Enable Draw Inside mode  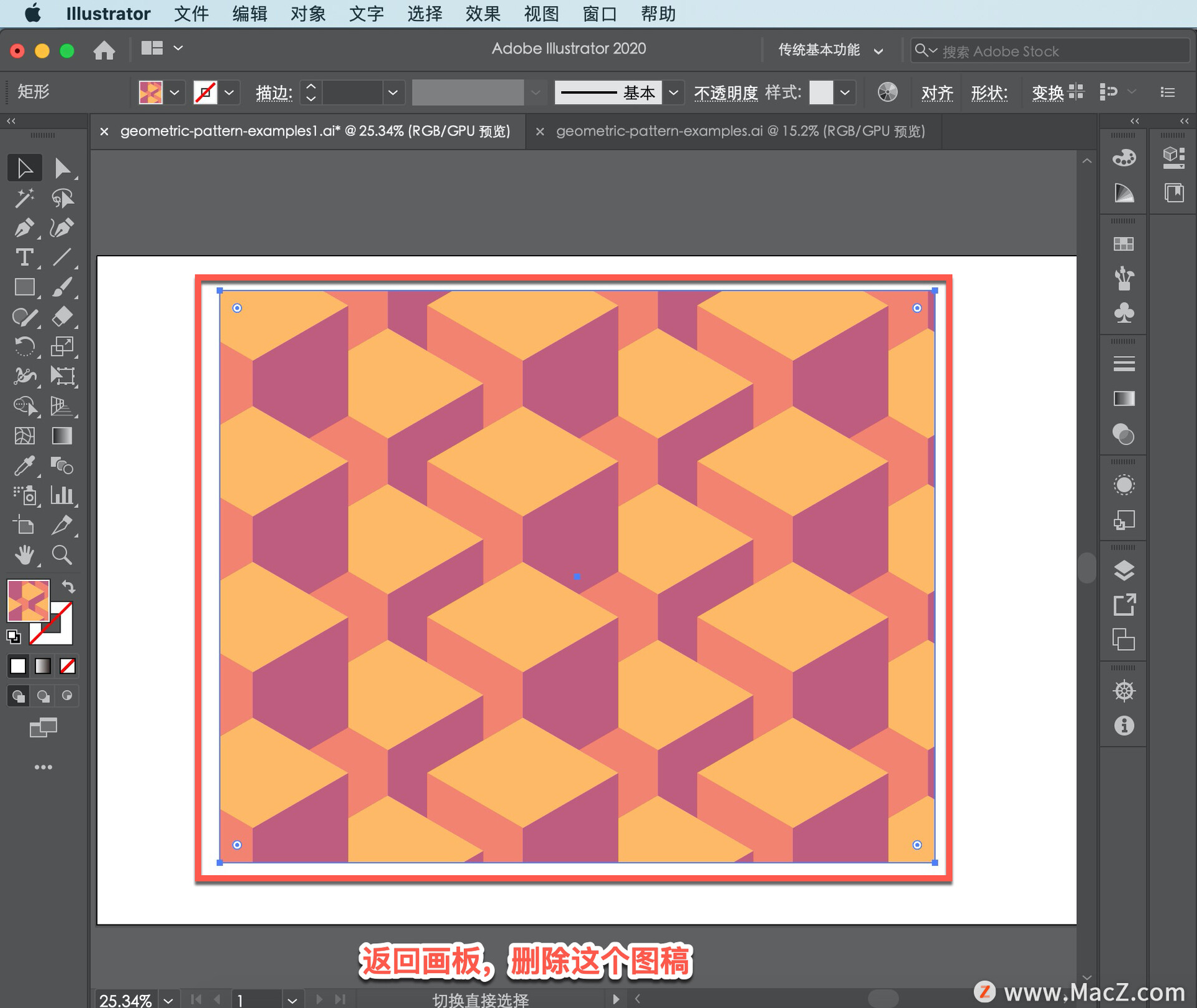coord(67,696)
